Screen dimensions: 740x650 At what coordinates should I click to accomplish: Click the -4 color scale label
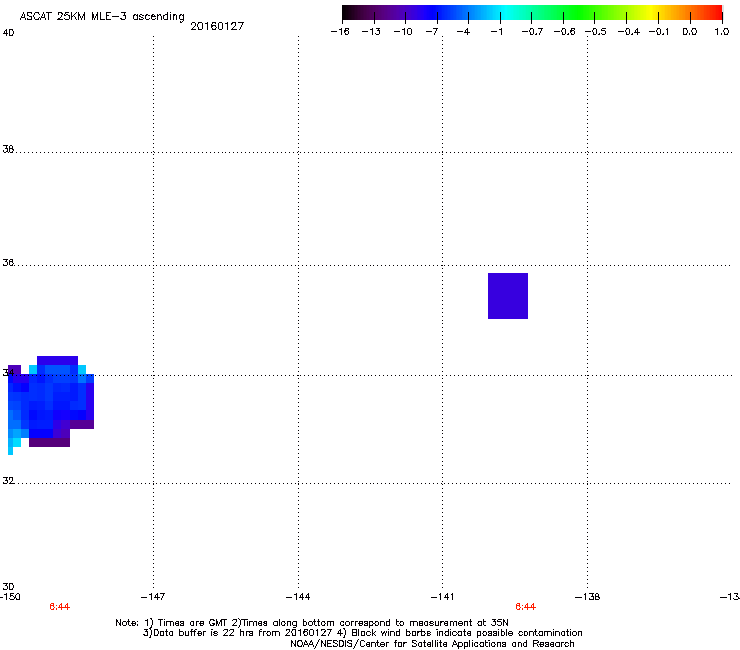click(x=463, y=32)
